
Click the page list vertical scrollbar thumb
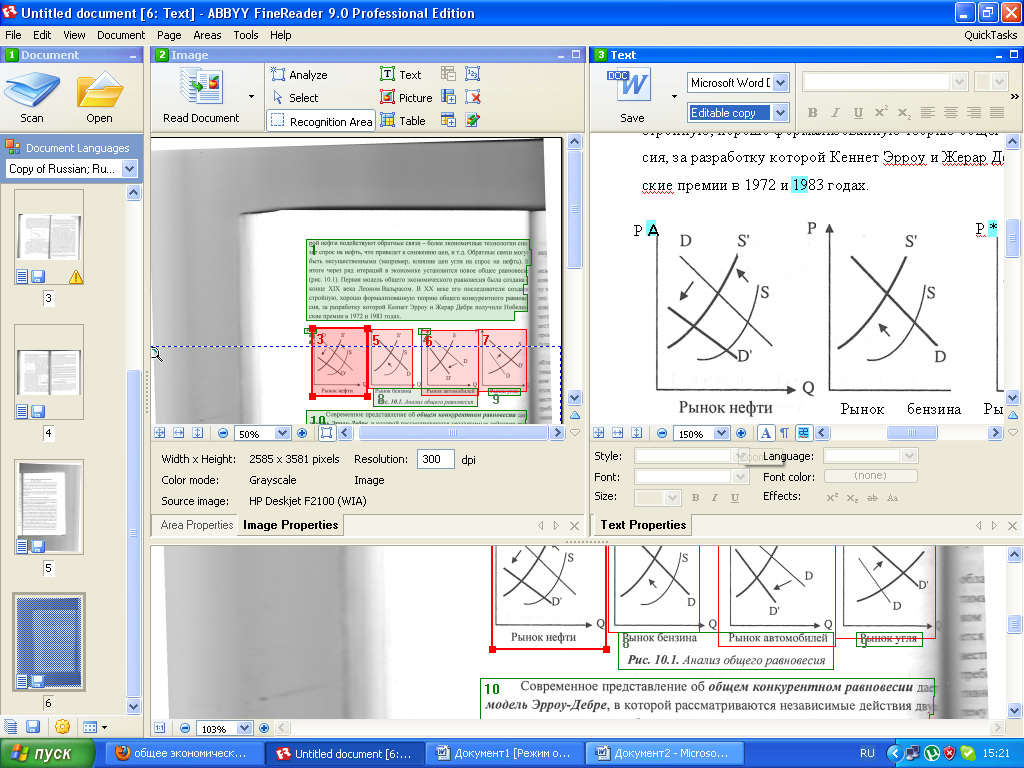pos(133,533)
